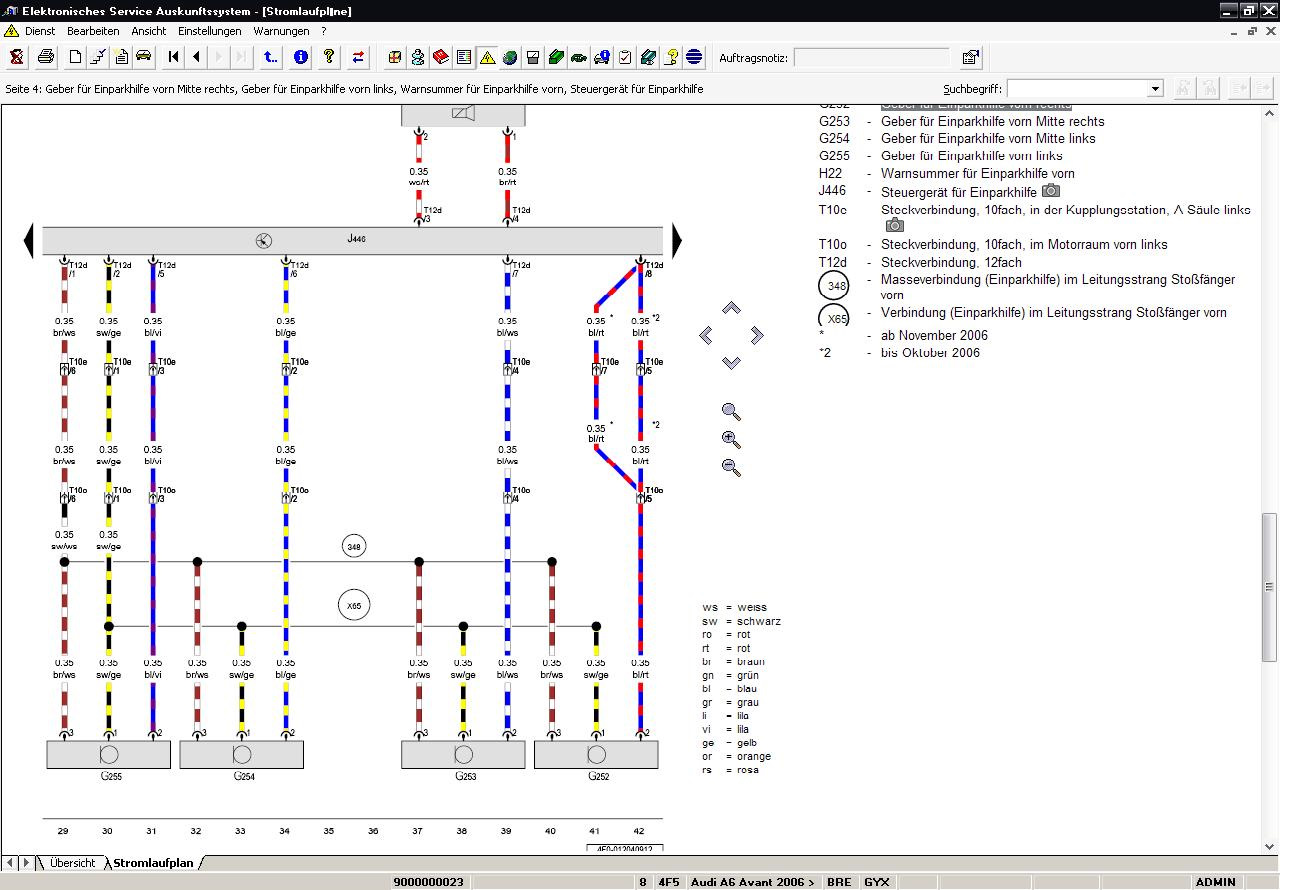Go to previous page arrow

coord(197,57)
